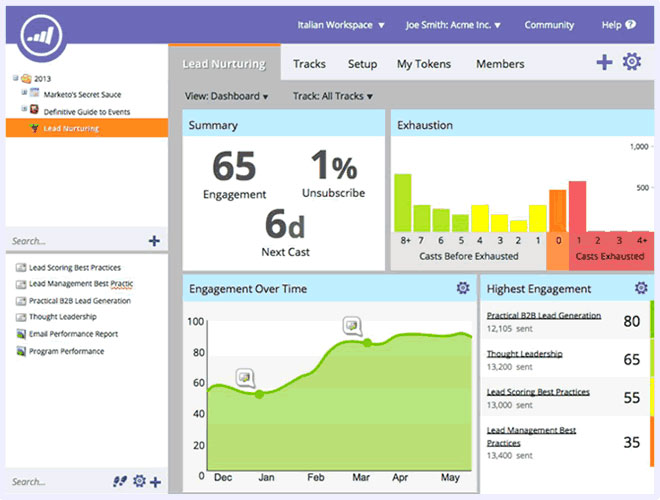This screenshot has width=660, height=500.
Task: Click the plus icon beside Members tab
Action: (604, 62)
